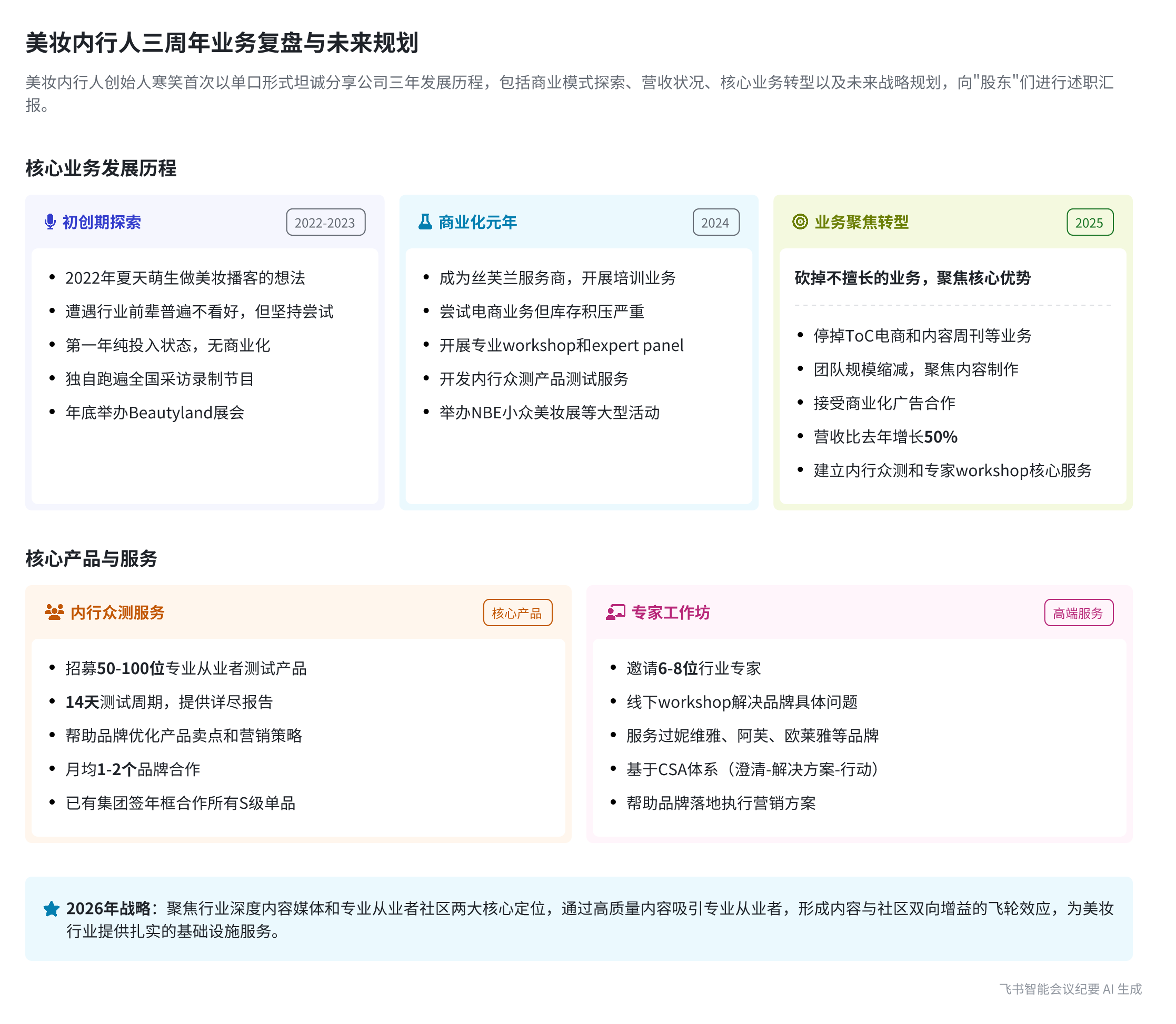The height and width of the screenshot is (1024, 1176).
Task: Click the 初创期探索 card title
Action: coord(102,222)
